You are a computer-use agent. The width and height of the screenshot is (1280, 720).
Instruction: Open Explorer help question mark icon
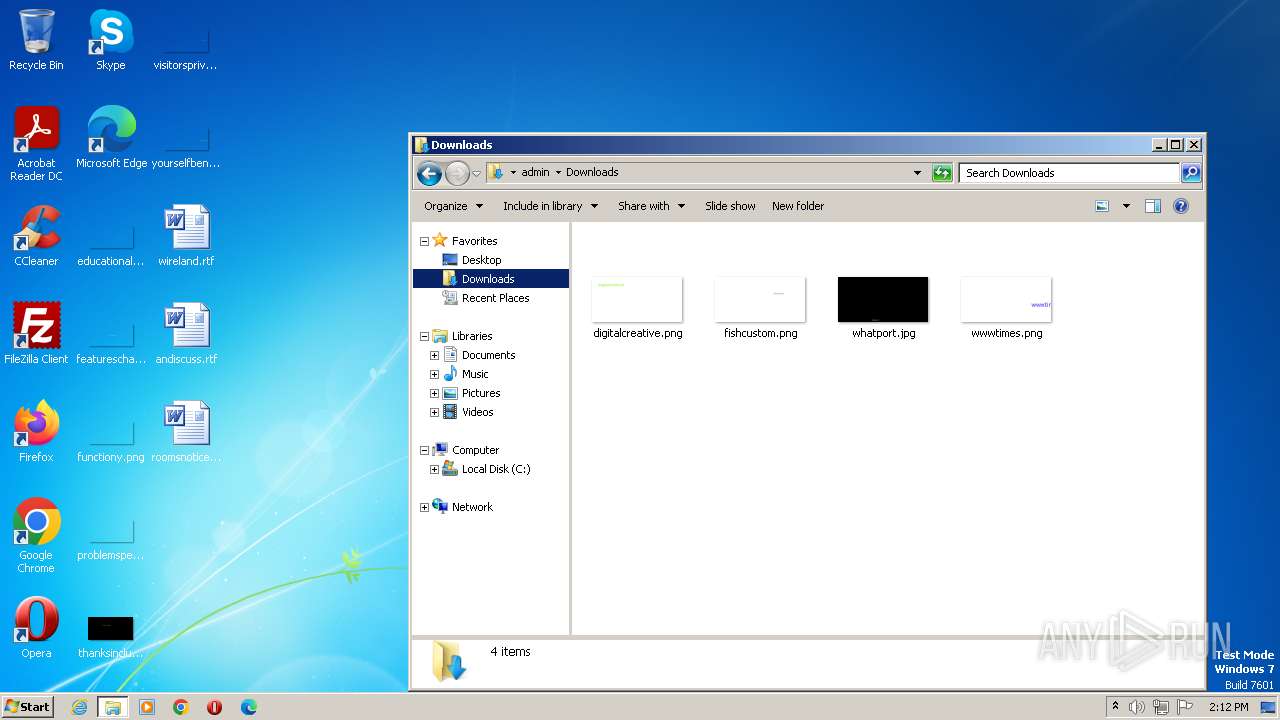(1180, 206)
